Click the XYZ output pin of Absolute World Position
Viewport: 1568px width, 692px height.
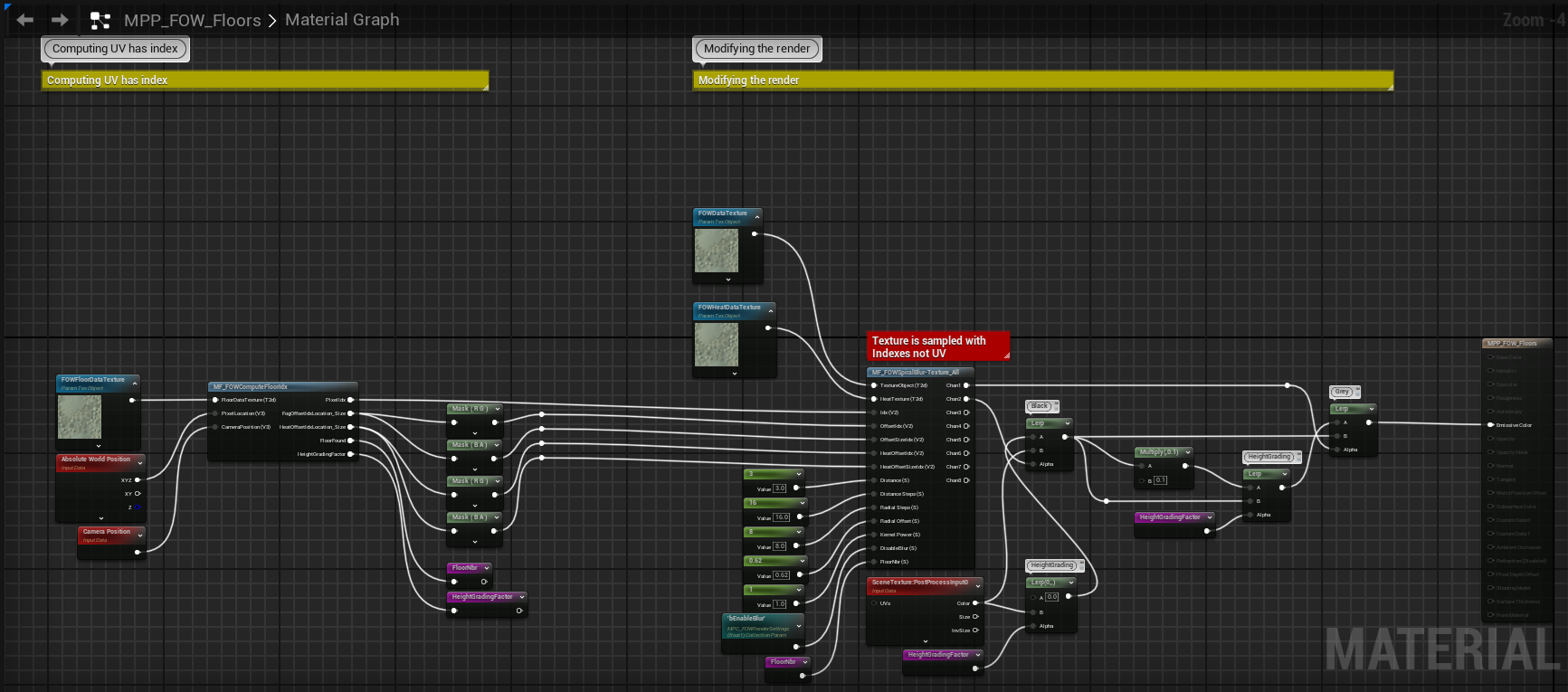pos(138,480)
